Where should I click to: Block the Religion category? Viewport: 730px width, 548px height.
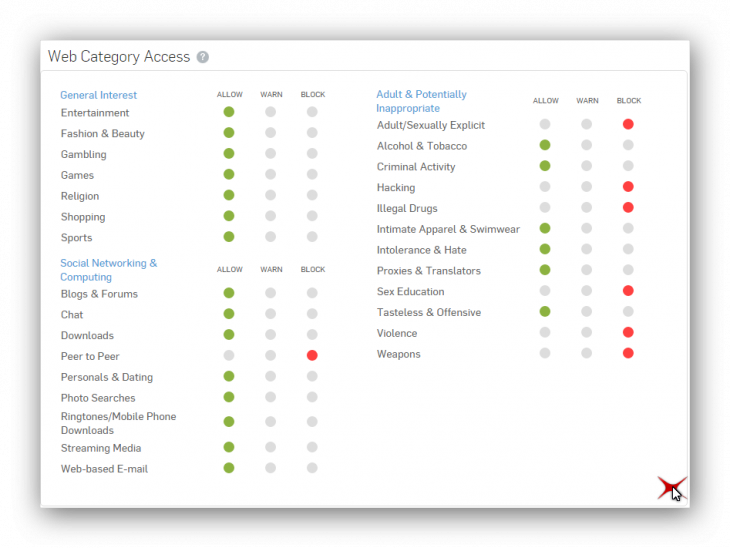(312, 195)
